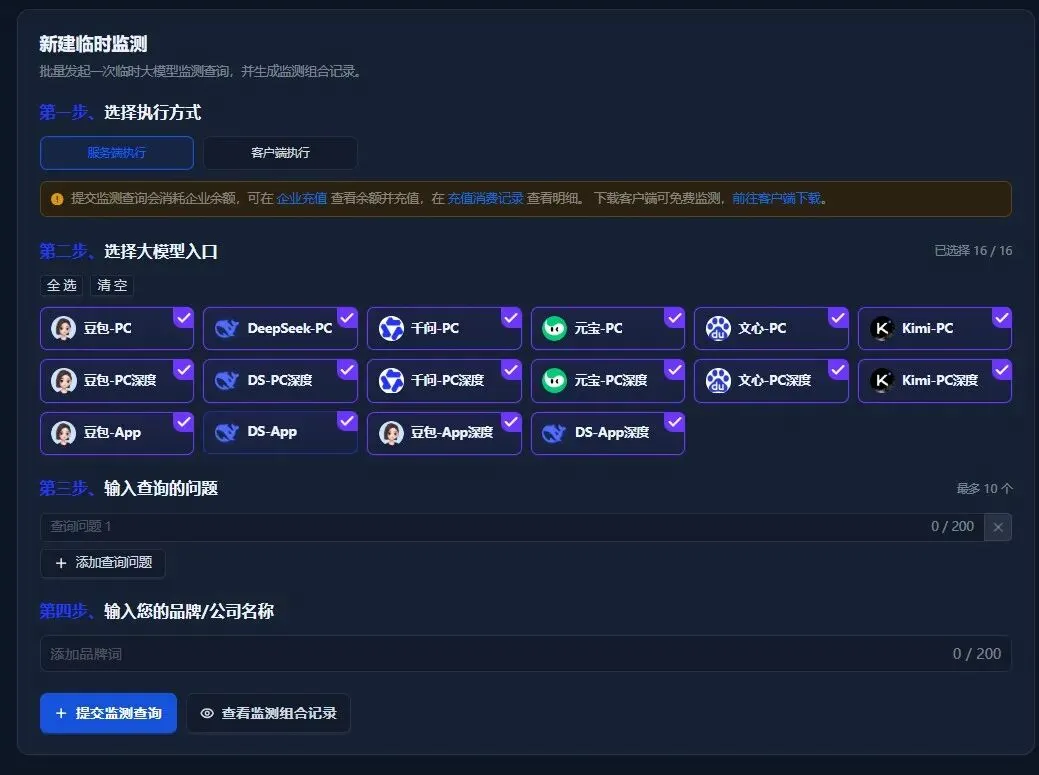Viewport: 1039px width, 775px height.
Task: Follow the 前往客户端下载 link
Action: tap(776, 199)
